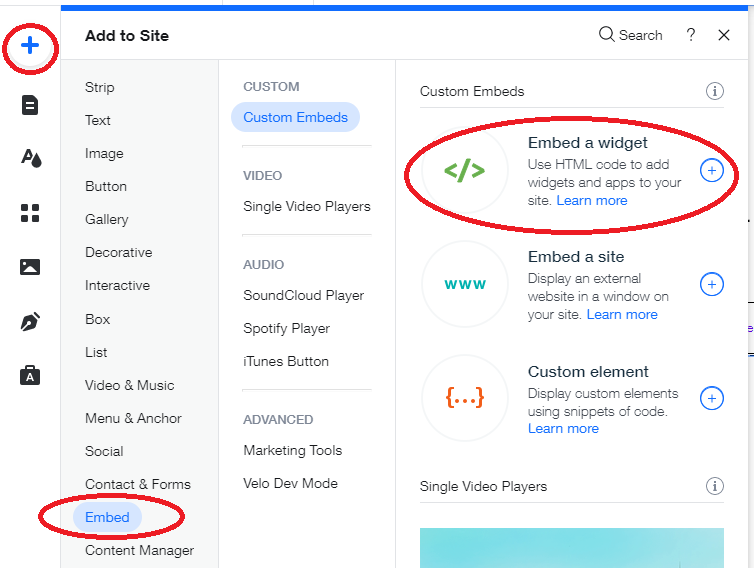Open the Pages menu icon in sidebar
This screenshot has height=568, width=754.
[x=30, y=105]
